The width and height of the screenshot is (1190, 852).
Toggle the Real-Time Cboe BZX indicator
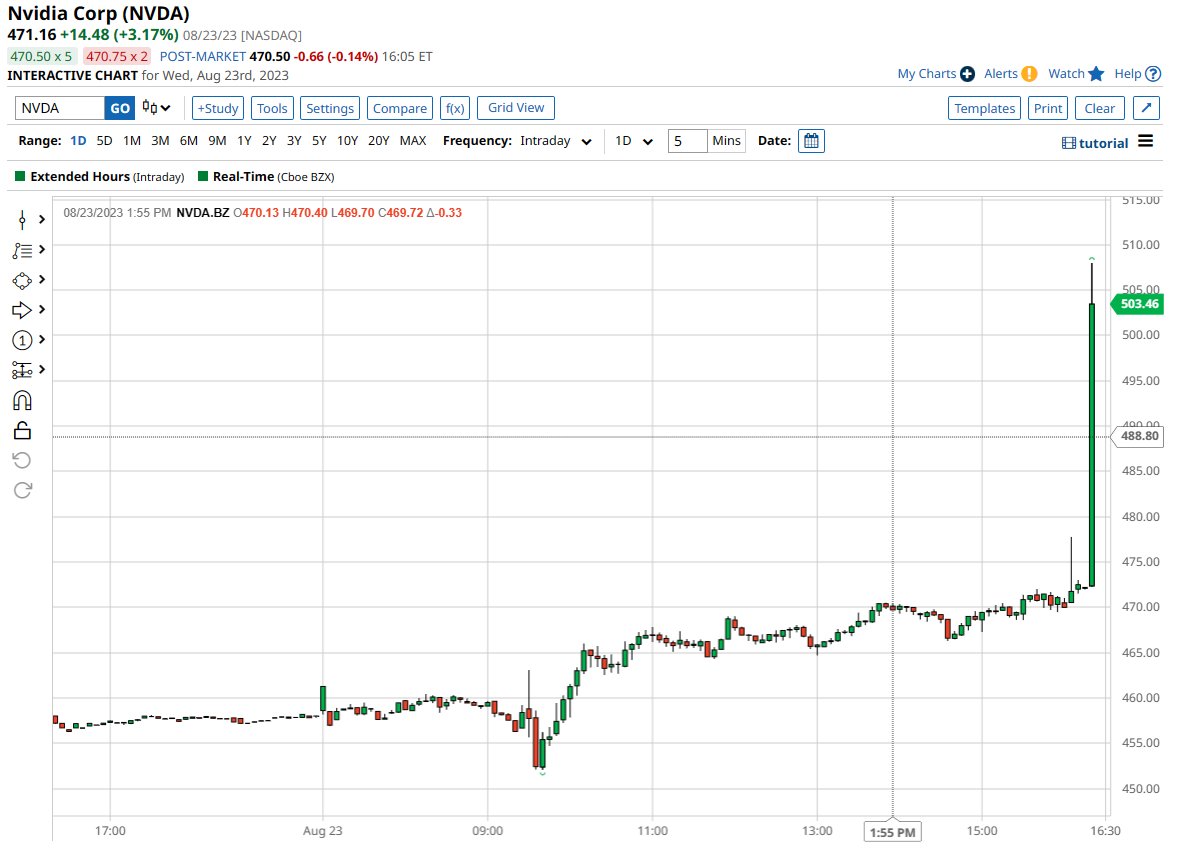click(203, 176)
